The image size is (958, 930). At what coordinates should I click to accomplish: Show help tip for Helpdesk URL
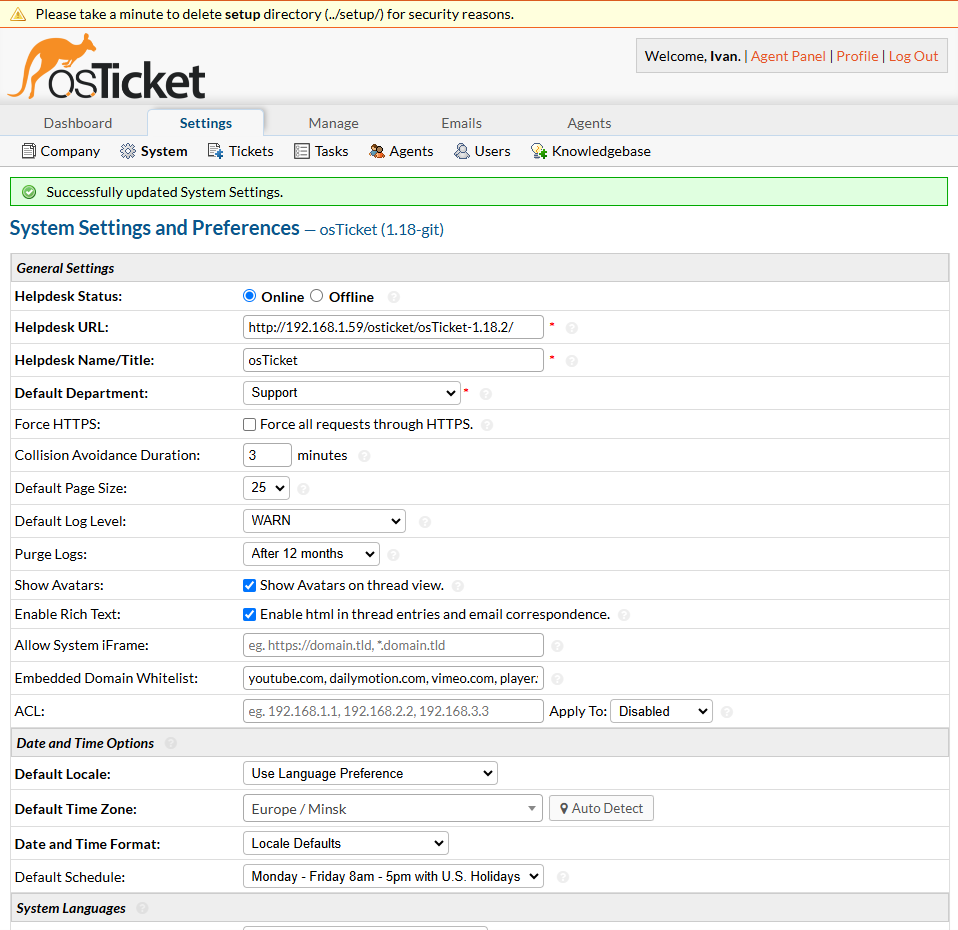[572, 328]
